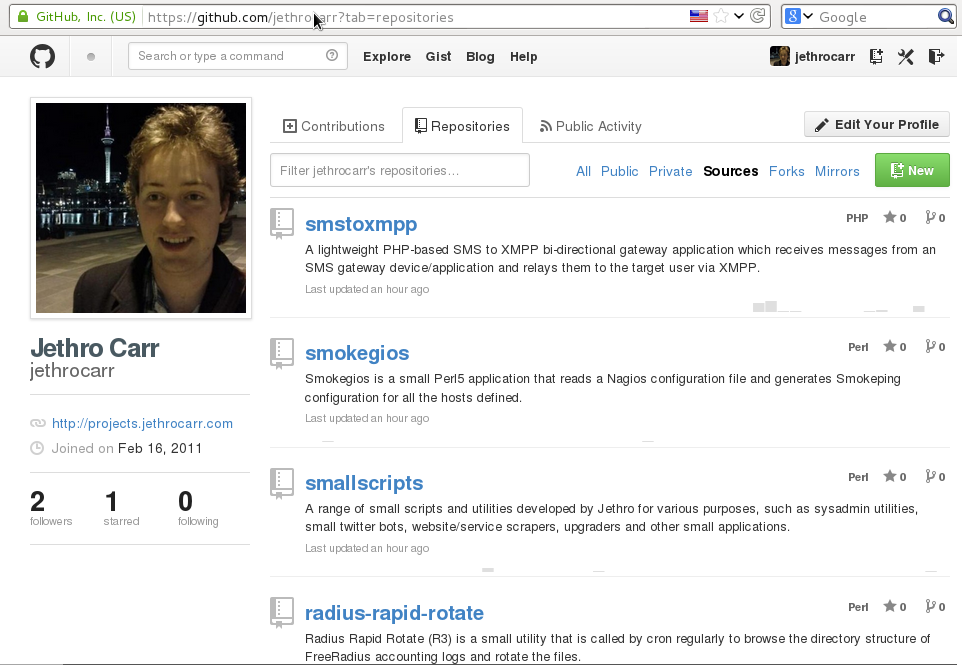Filter repositories by All
This screenshot has width=962, height=665.
click(583, 171)
